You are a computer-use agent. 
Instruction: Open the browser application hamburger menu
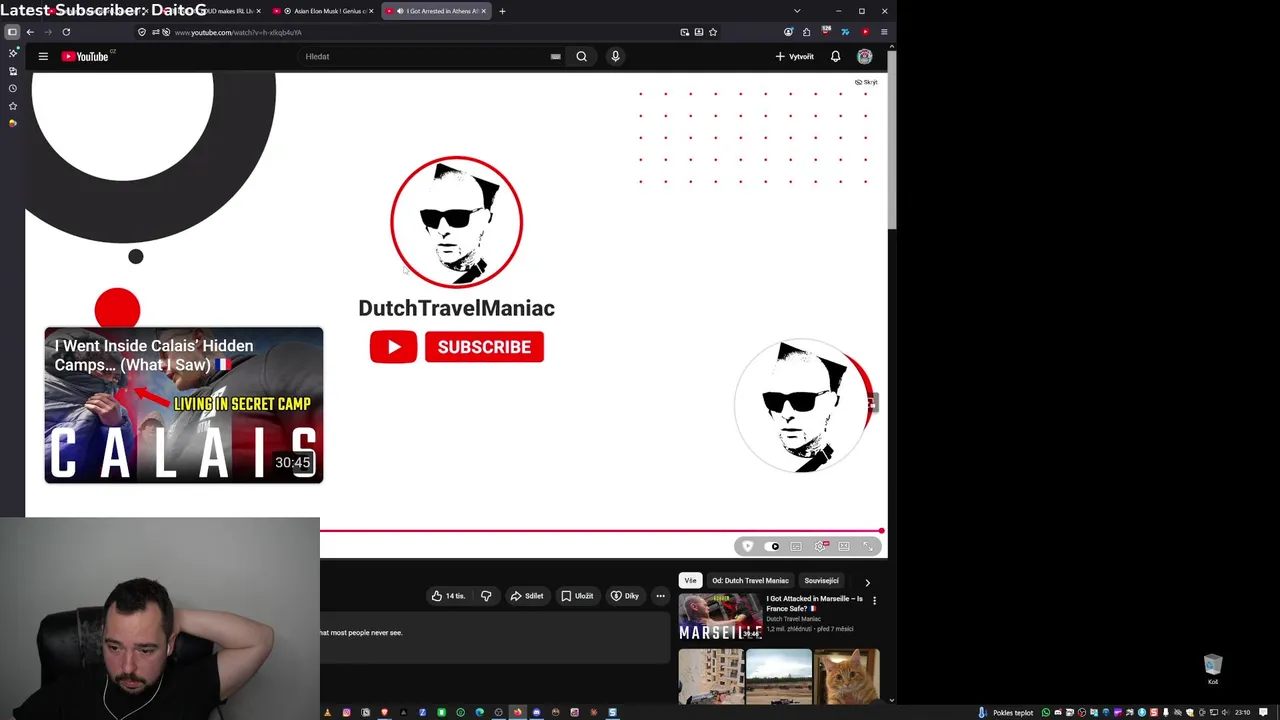click(884, 32)
